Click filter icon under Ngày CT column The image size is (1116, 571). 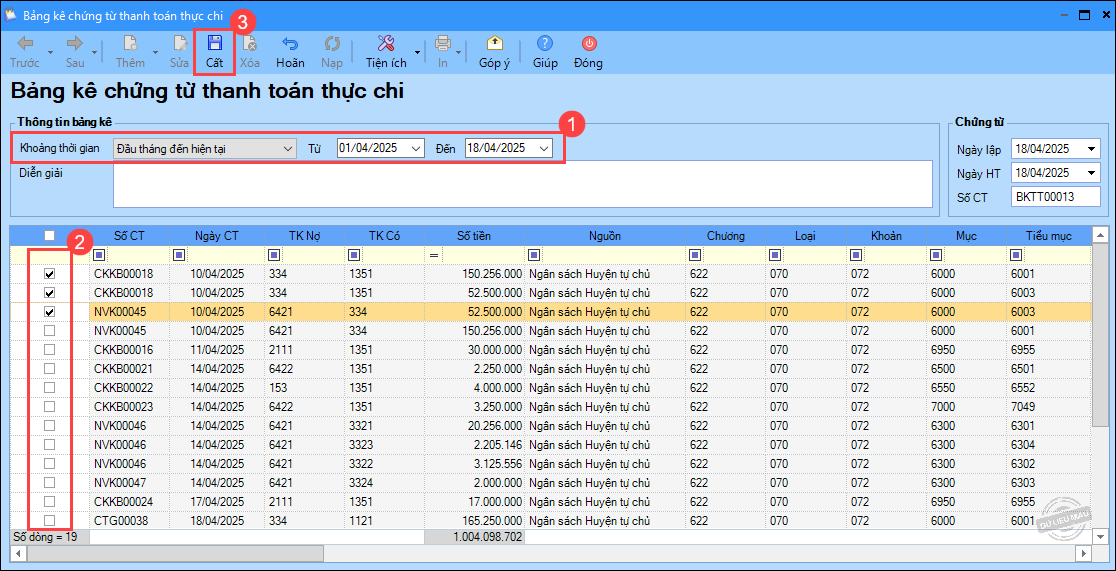(178, 254)
